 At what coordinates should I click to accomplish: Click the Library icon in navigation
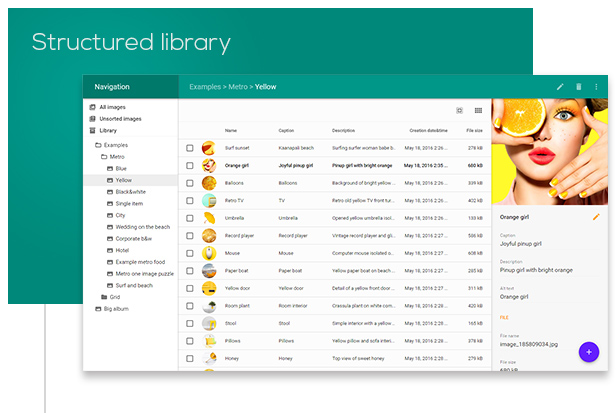93,130
